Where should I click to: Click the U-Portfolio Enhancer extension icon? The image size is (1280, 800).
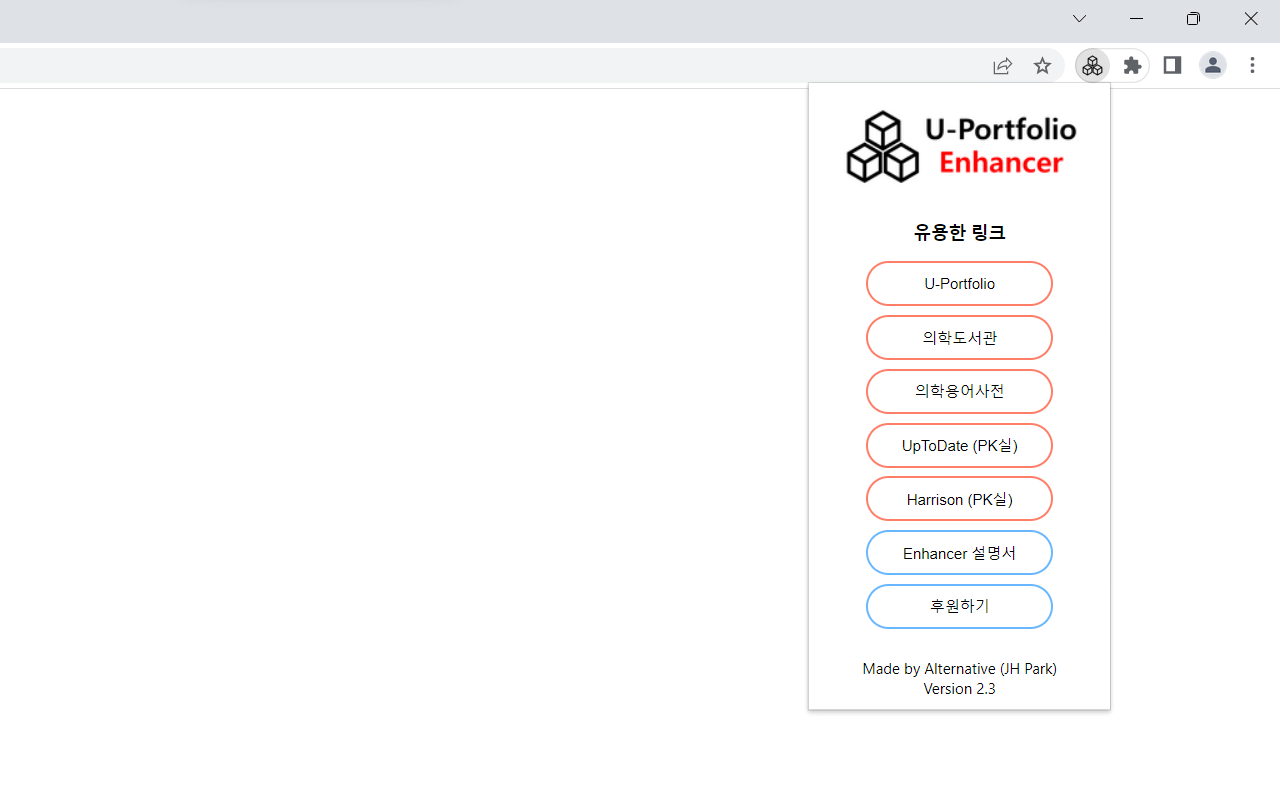pos(1092,66)
